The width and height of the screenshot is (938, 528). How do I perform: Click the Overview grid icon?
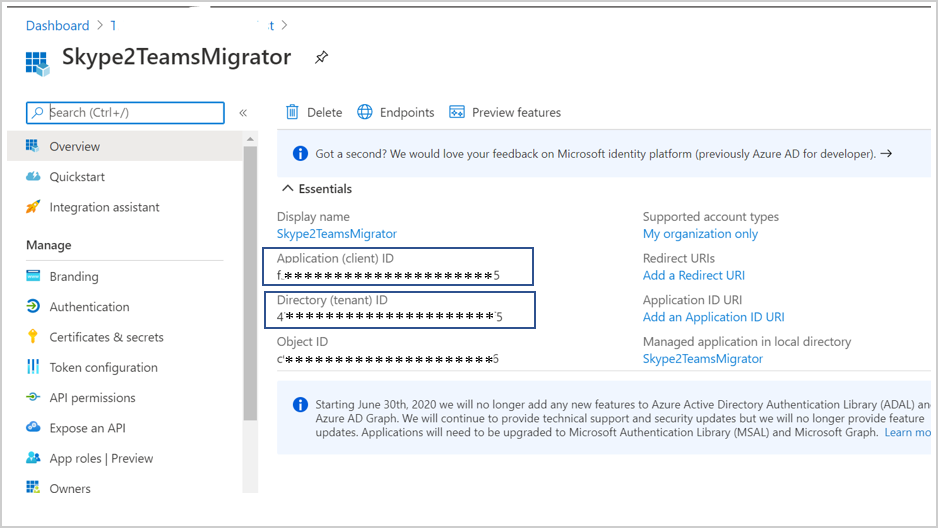(32, 145)
